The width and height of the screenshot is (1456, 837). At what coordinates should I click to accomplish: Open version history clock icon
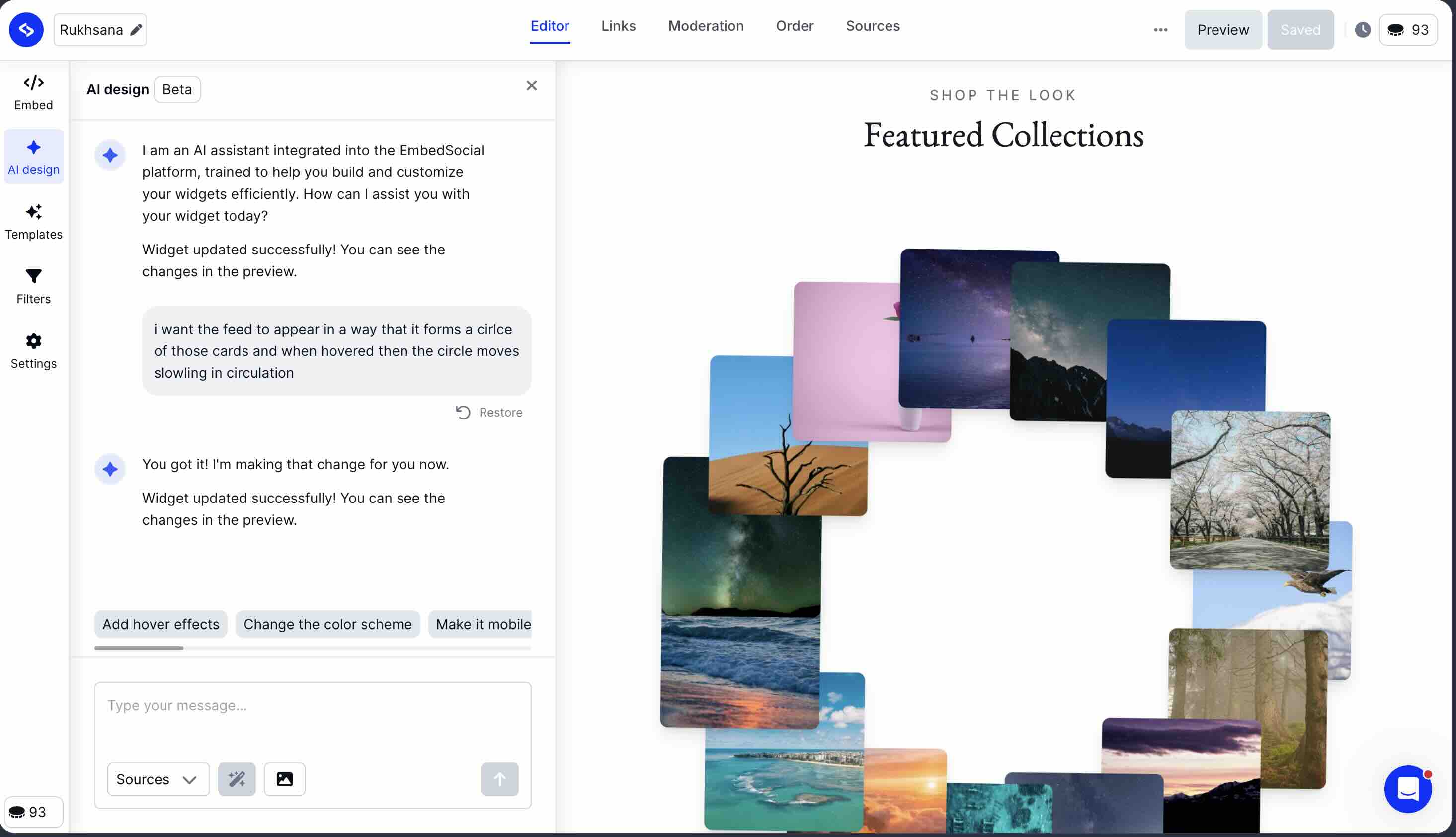[x=1363, y=30]
